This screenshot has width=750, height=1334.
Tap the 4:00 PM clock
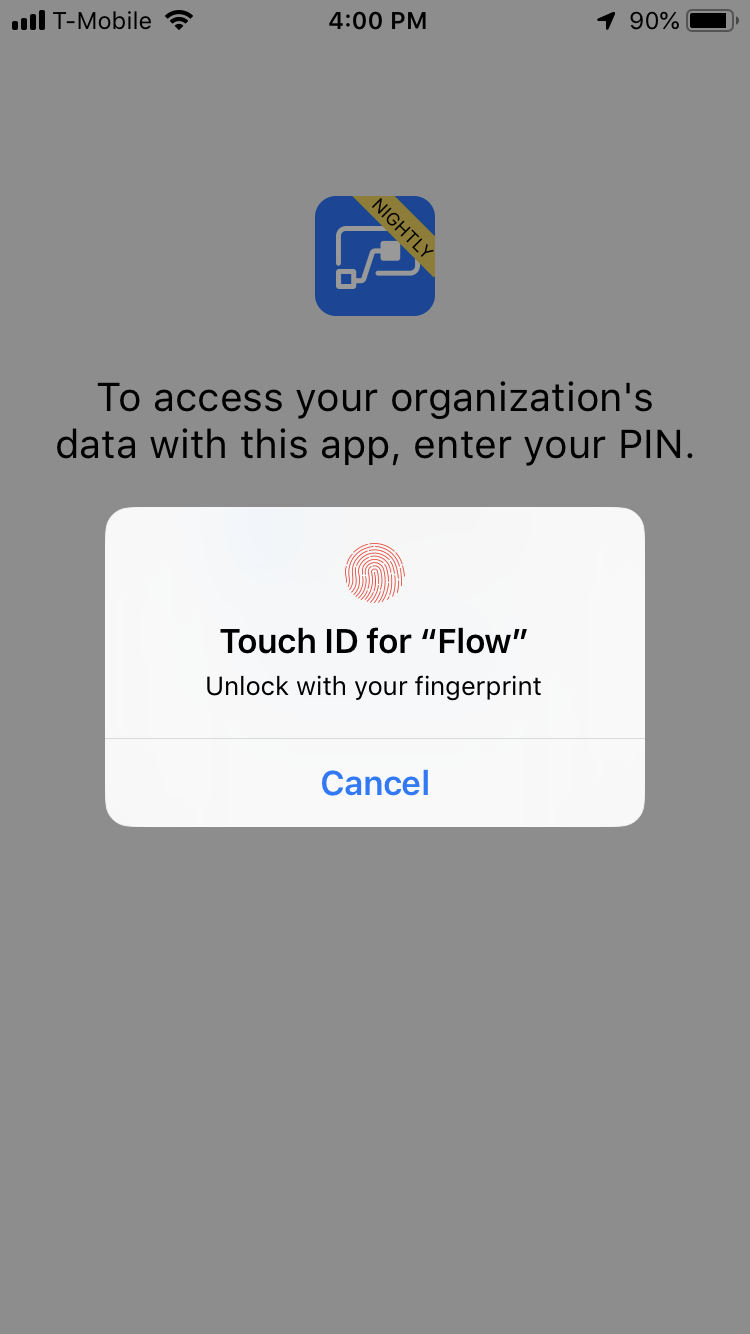378,20
